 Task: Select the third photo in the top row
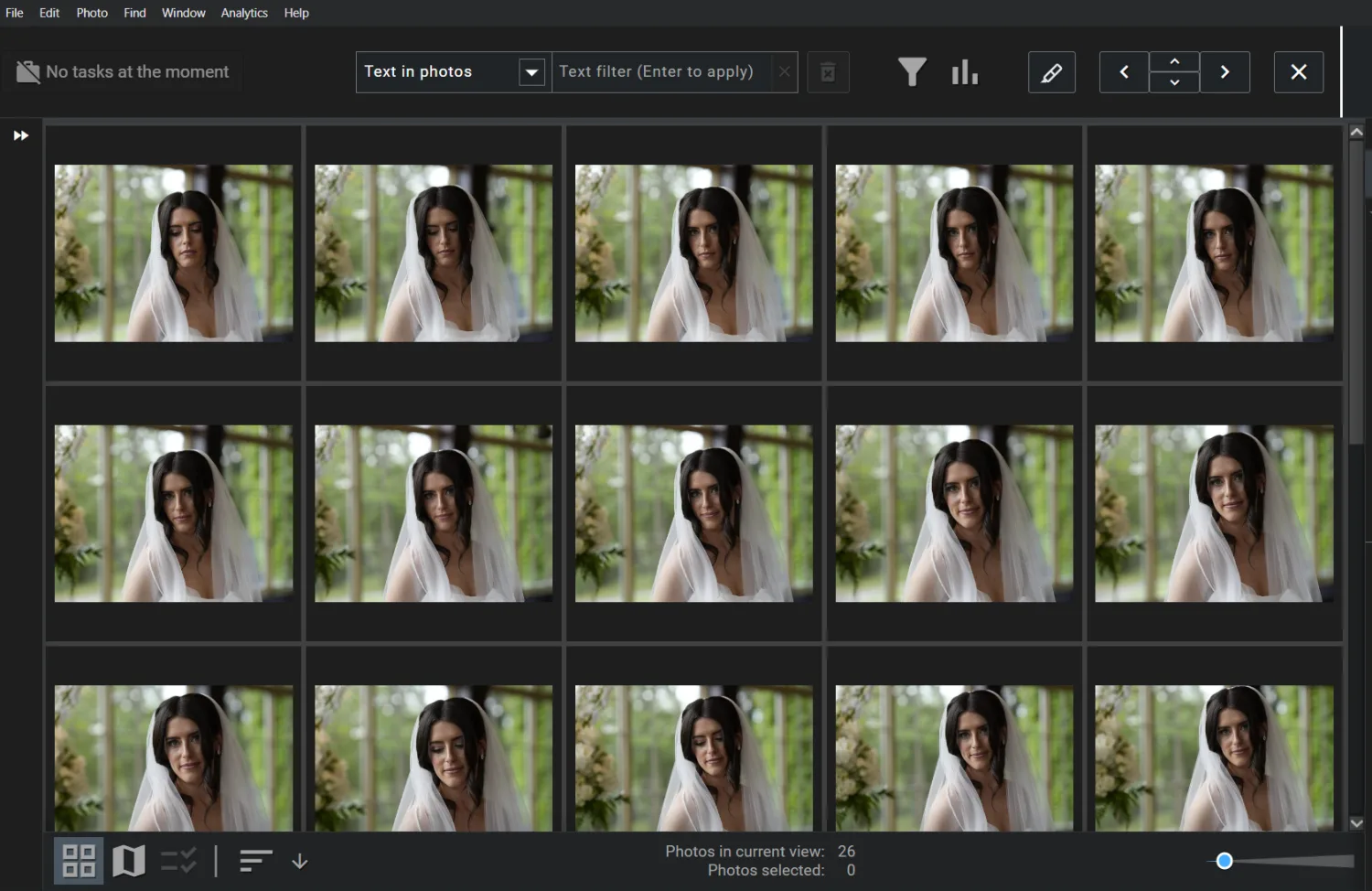(694, 253)
